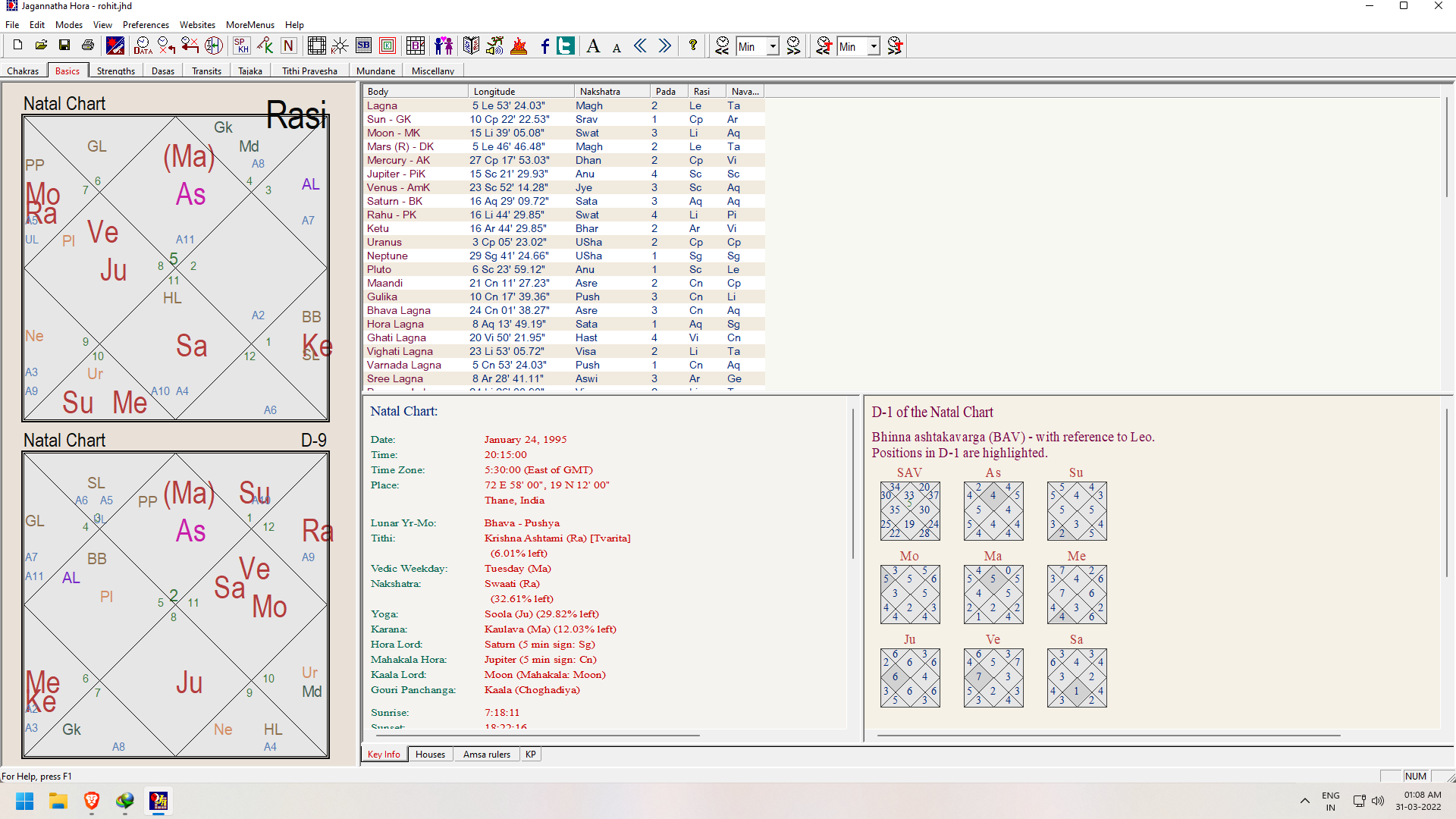Expand the first Min time-step dropdown
The height and width of the screenshot is (819, 1456).
pos(772,47)
